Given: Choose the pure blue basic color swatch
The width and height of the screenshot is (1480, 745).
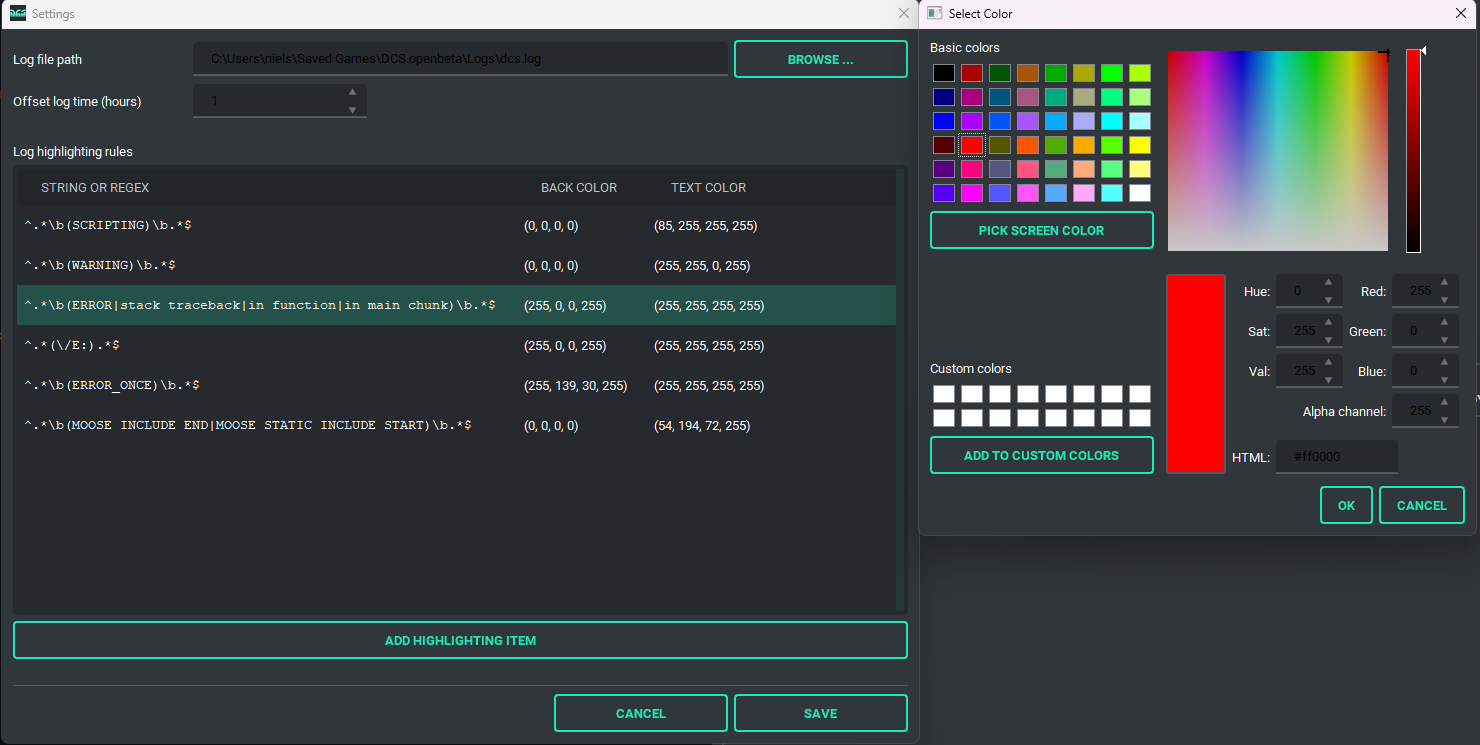Looking at the screenshot, I should pos(944,121).
